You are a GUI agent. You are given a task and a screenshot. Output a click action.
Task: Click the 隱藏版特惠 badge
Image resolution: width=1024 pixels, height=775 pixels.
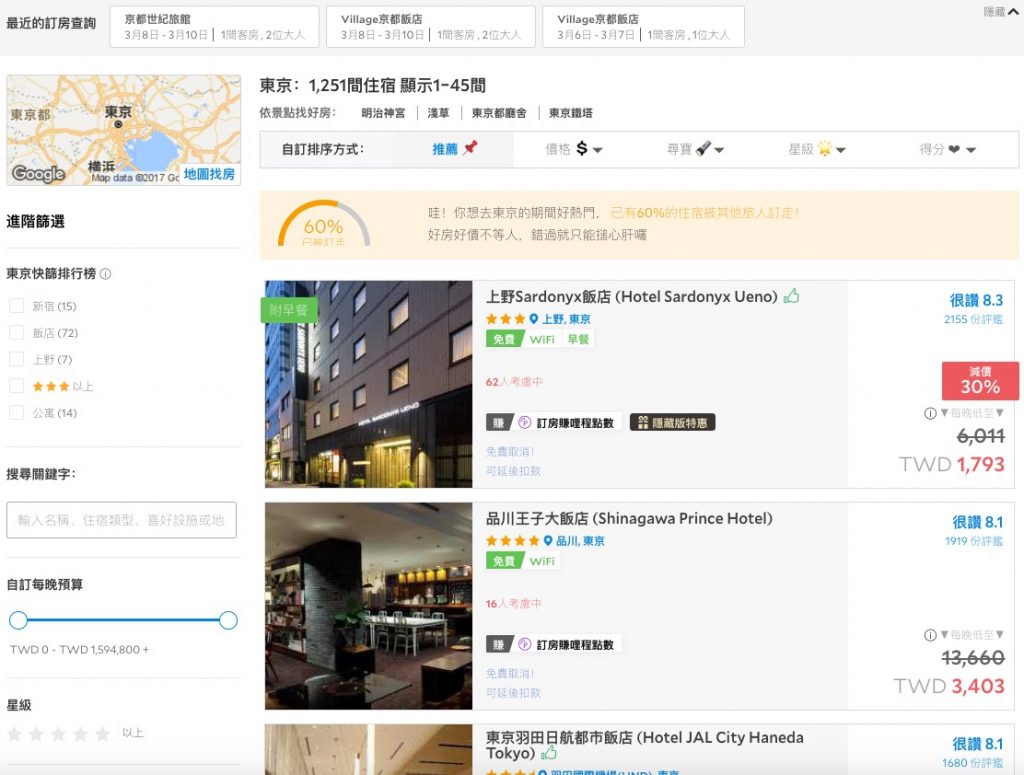click(673, 422)
